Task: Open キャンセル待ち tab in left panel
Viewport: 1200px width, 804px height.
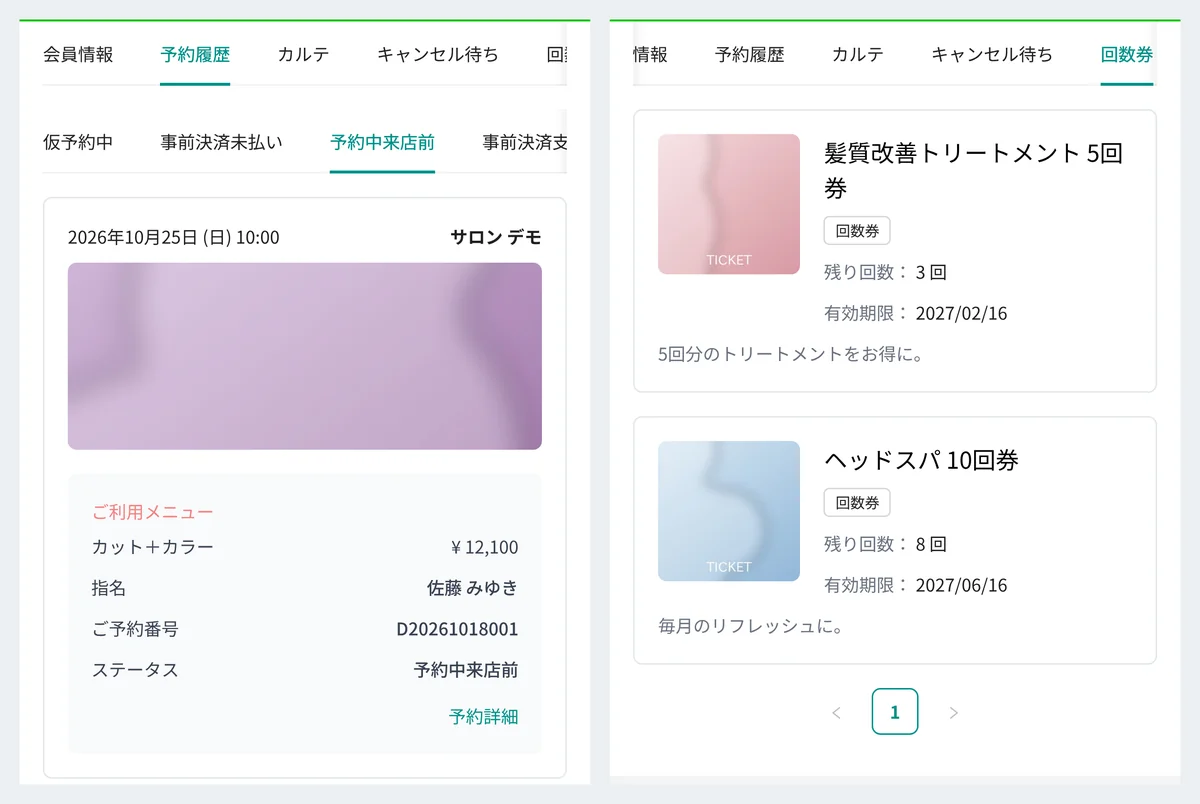Action: pyautogui.click(x=438, y=55)
